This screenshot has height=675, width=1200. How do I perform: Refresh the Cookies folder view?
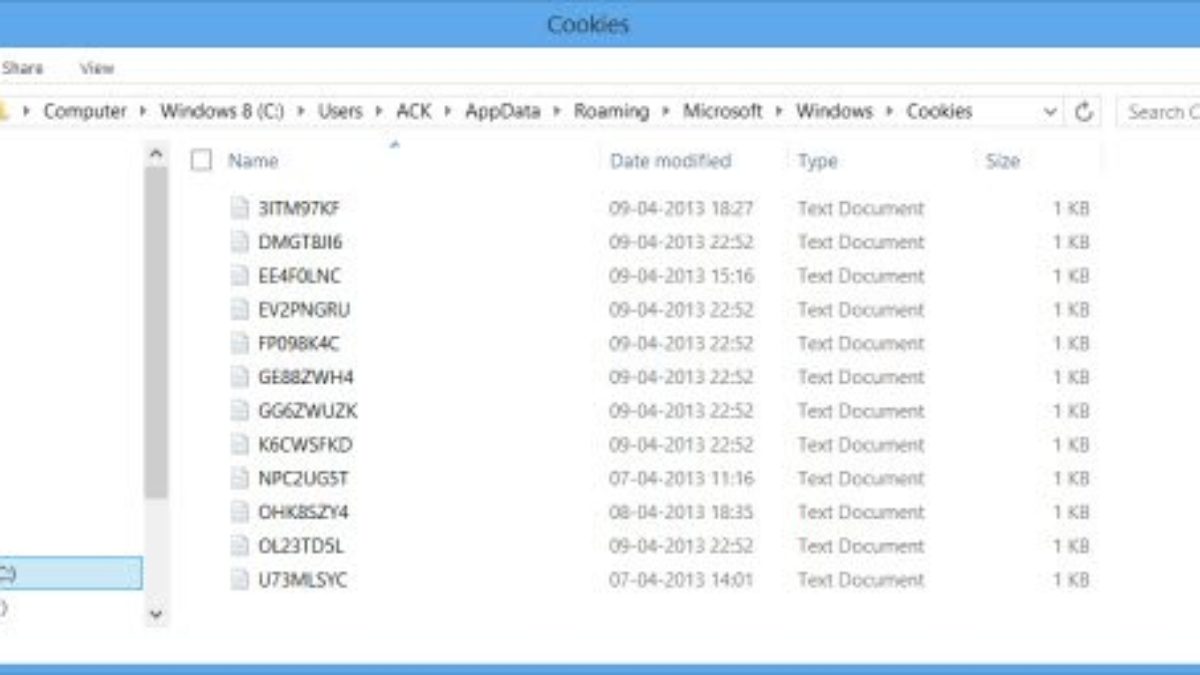click(1083, 112)
